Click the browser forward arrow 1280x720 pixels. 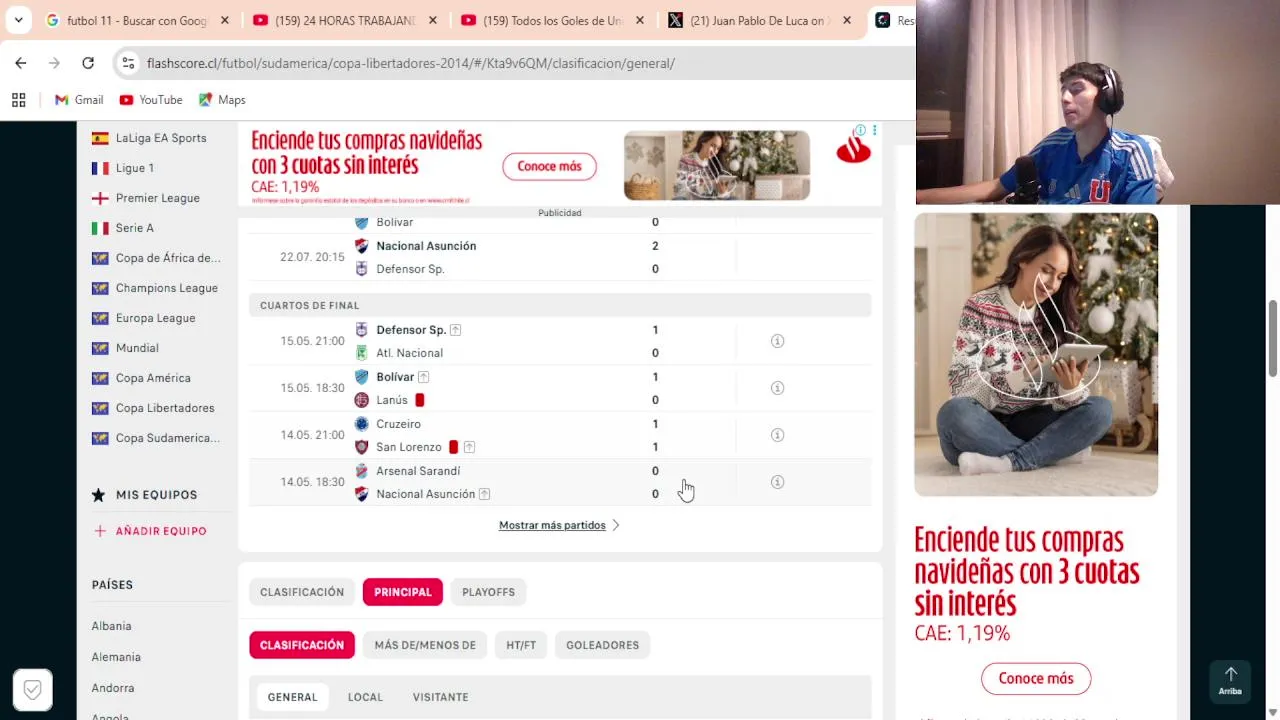(54, 63)
